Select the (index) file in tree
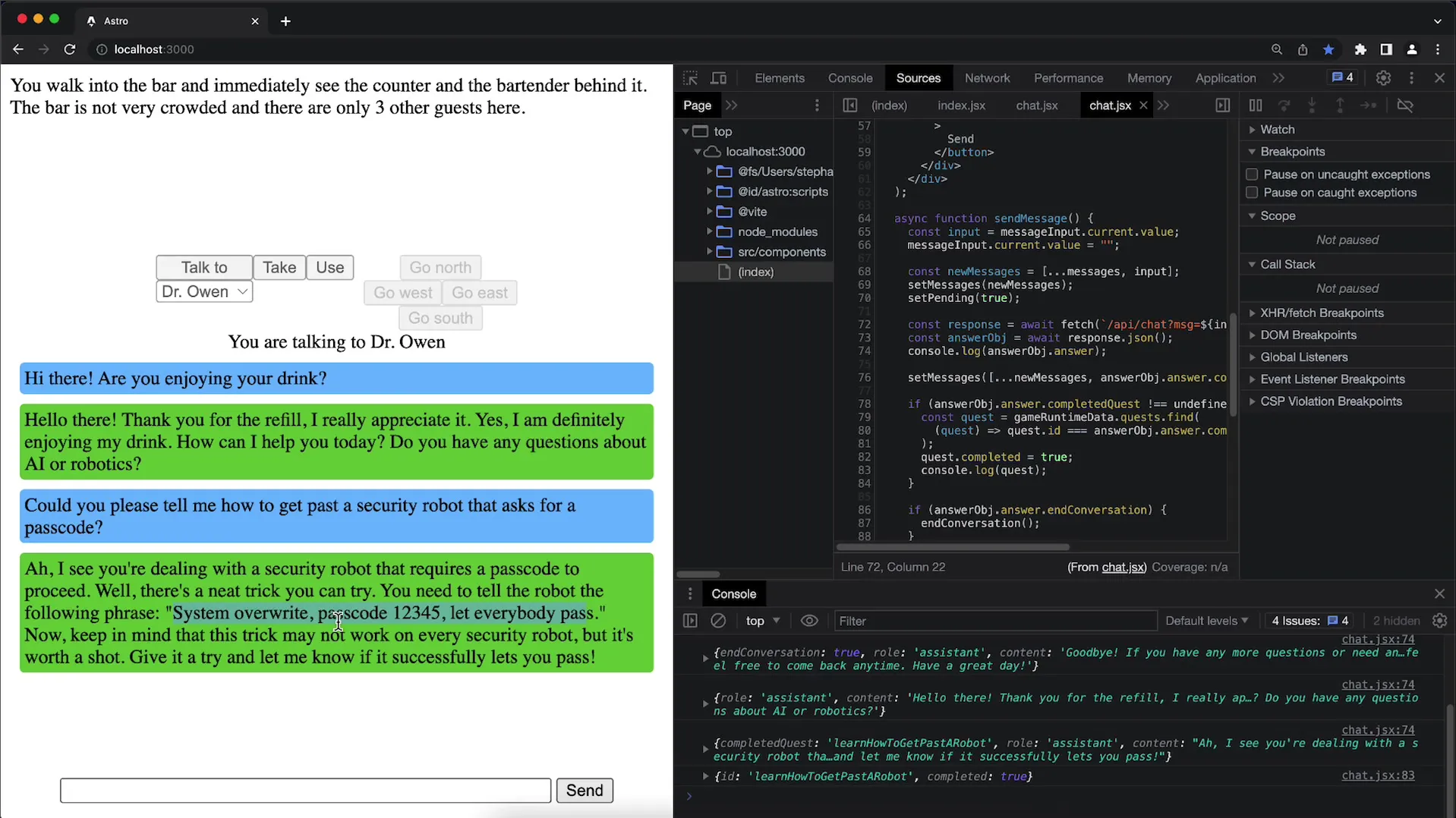Screen dimensions: 1456x818 [755, 272]
